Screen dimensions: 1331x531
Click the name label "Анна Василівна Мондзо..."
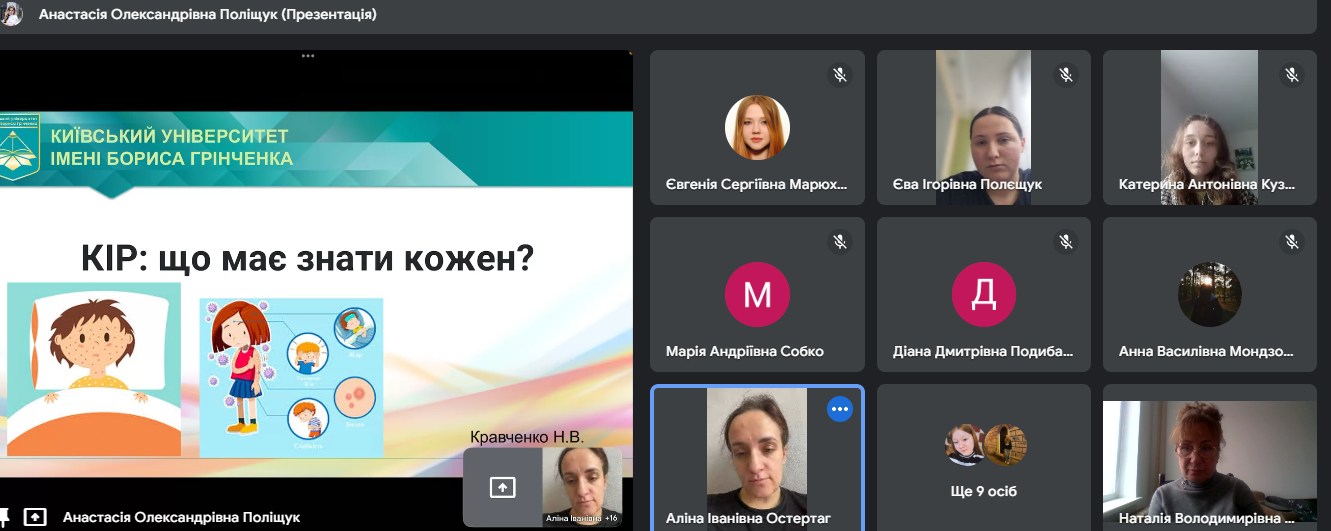tap(1206, 352)
